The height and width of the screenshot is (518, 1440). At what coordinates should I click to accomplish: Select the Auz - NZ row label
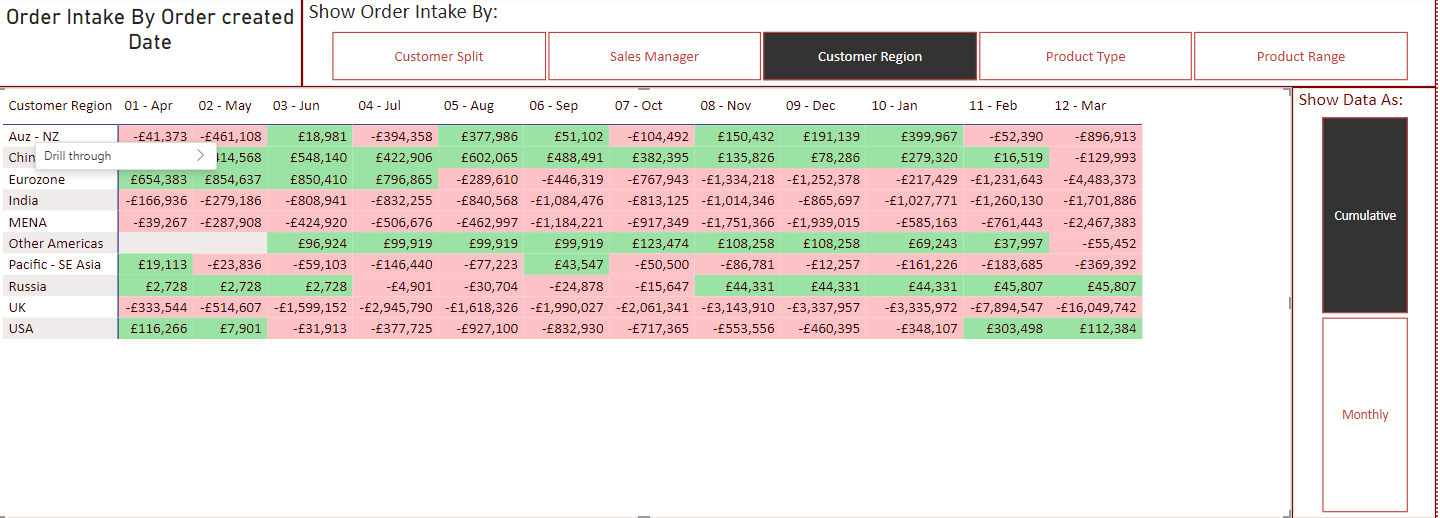[34, 137]
